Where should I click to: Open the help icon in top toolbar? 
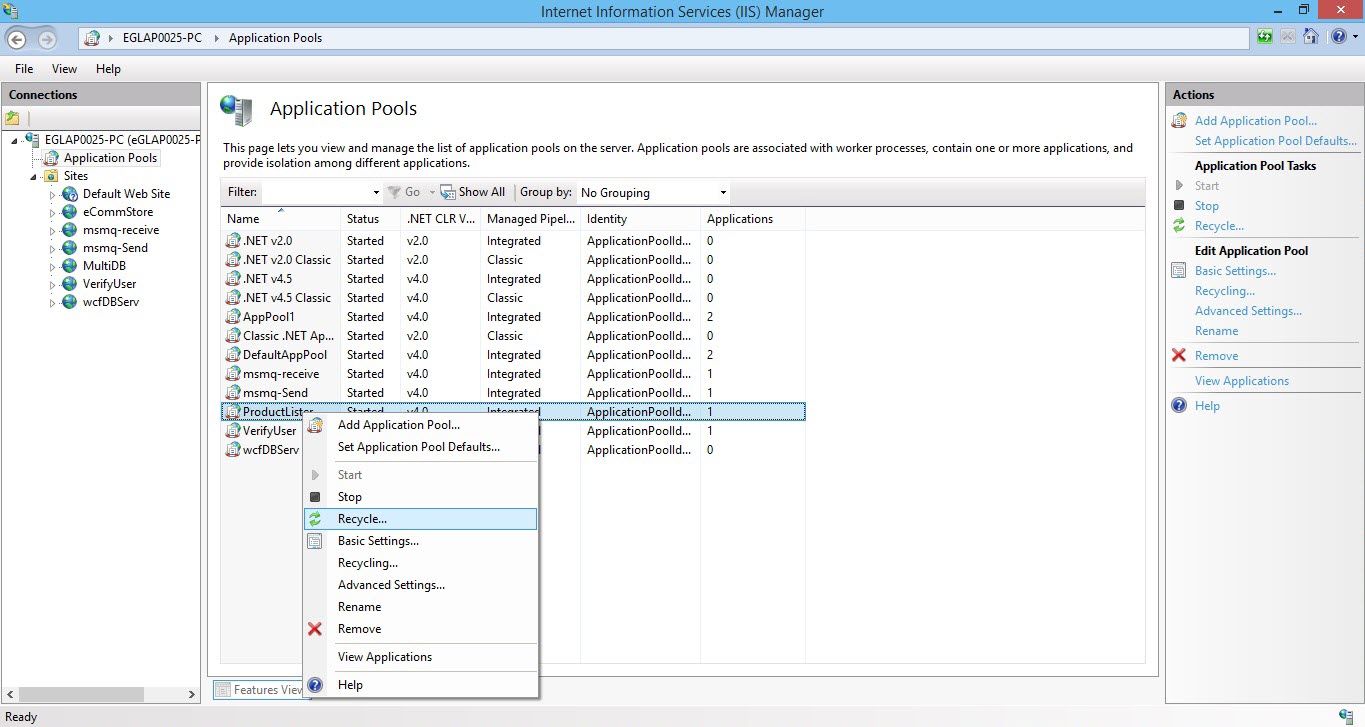[x=1339, y=37]
